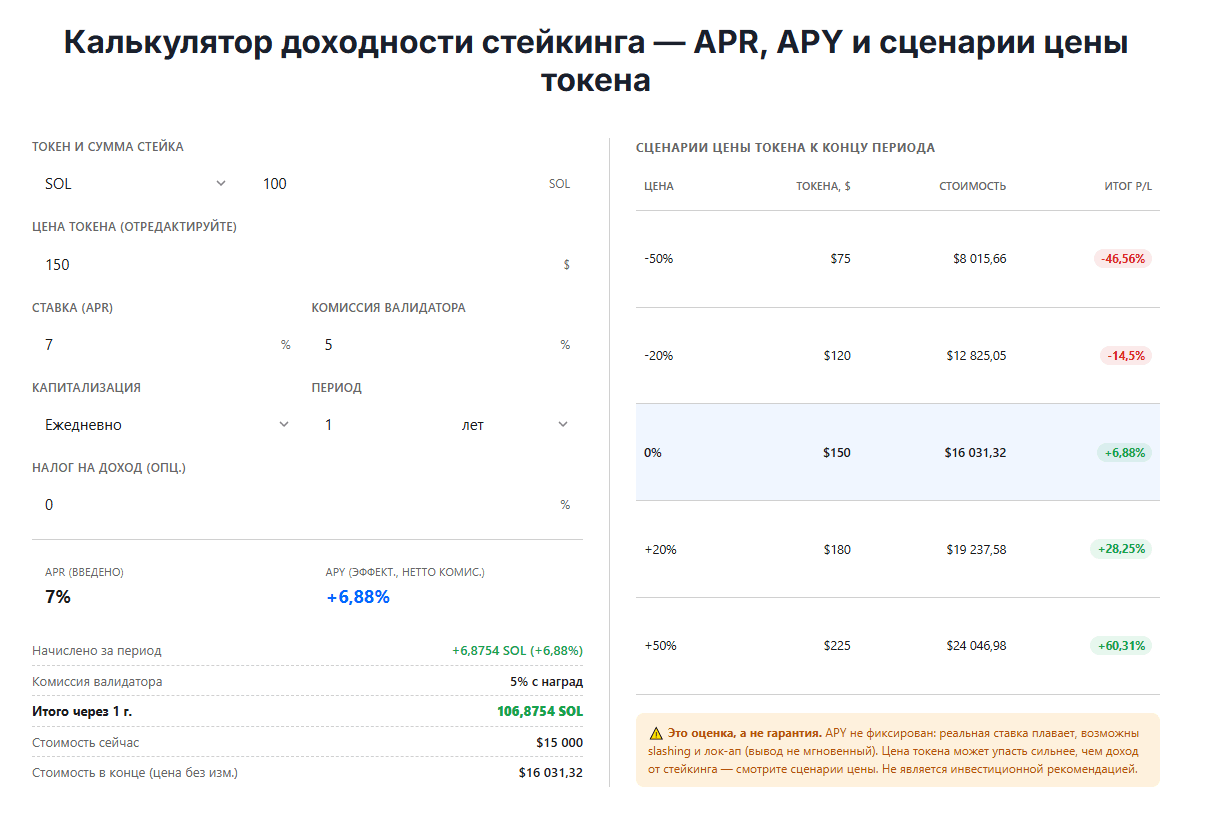Image resolution: width=1216 pixels, height=825 pixels.
Task: Click the $8 015,66 value cell
Action: click(x=980, y=259)
